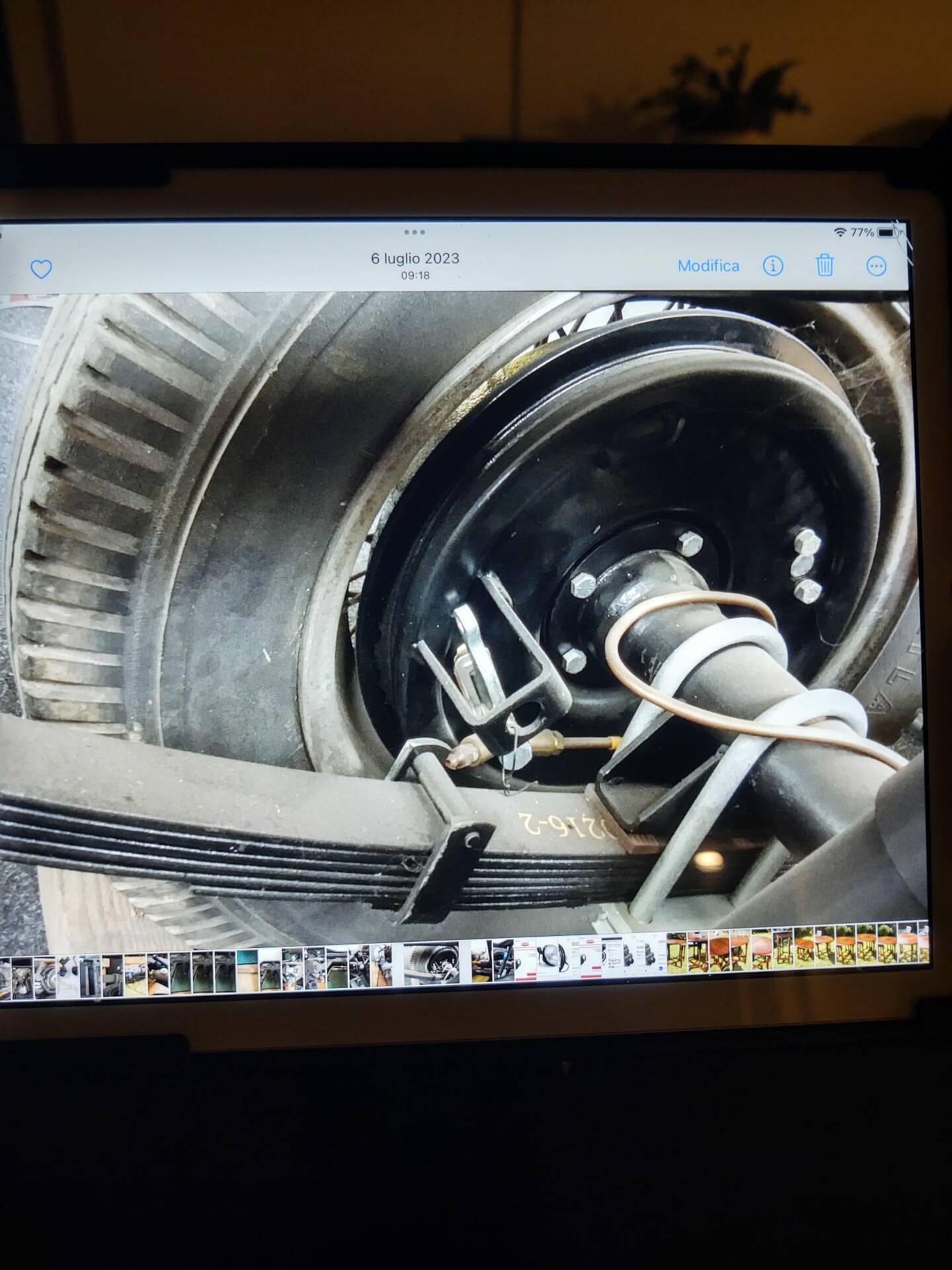Jump to the leftmost filmstrip thumbnail
Screen dimensions: 952x1270
[5, 971]
